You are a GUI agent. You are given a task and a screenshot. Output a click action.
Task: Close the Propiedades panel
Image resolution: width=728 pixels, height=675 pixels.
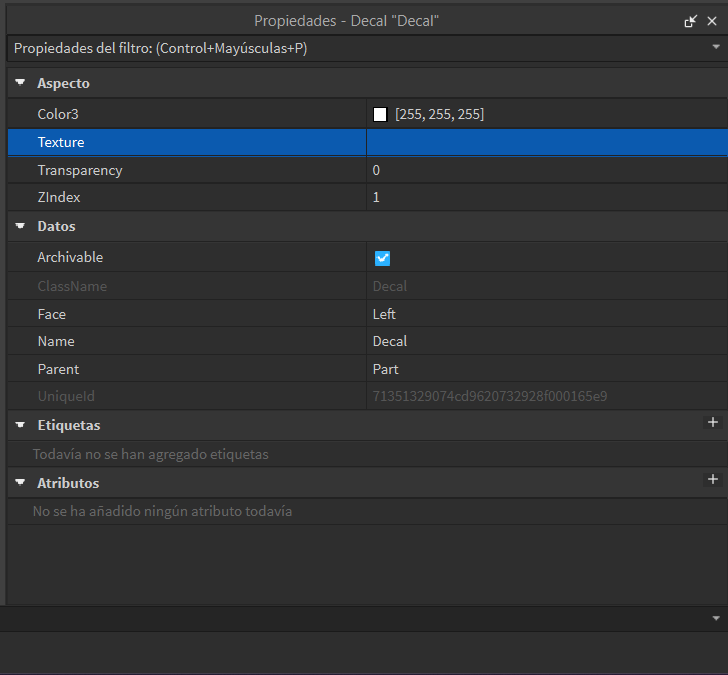[x=712, y=20]
